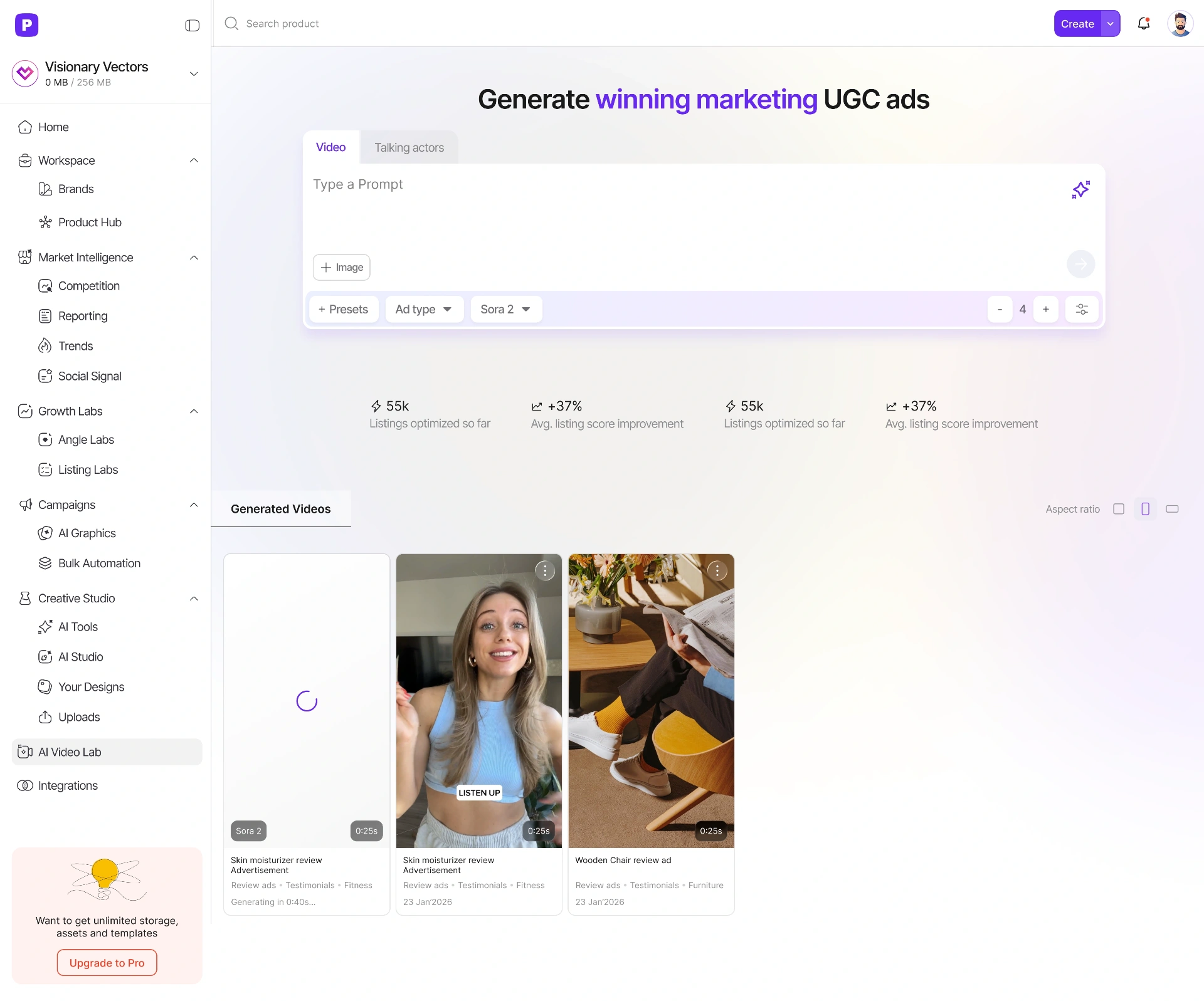The height and width of the screenshot is (1001, 1204).
Task: Expand the Visionary Vectors workspace switcher
Action: click(194, 74)
